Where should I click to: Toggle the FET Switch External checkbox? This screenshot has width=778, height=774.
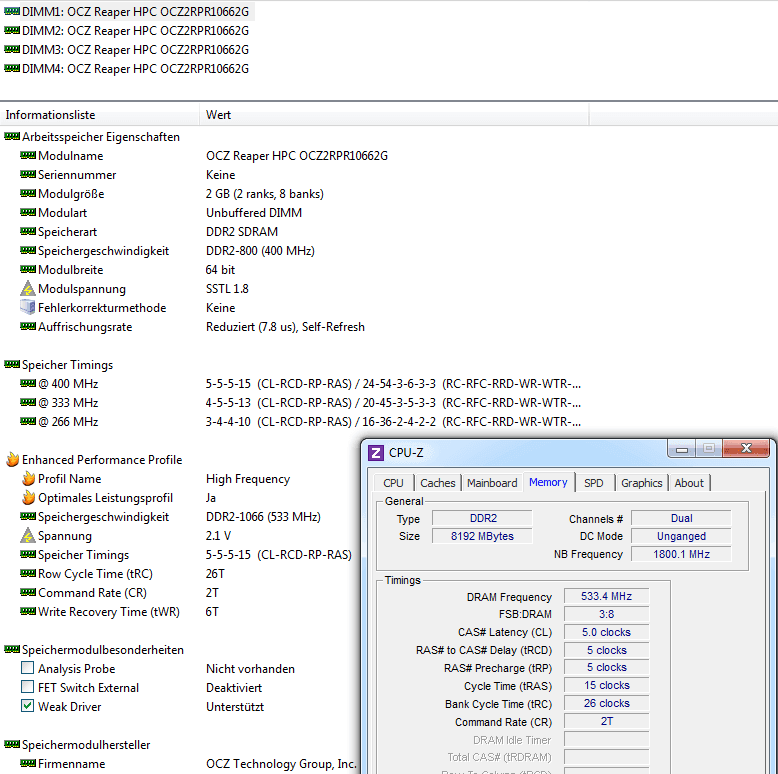28,687
